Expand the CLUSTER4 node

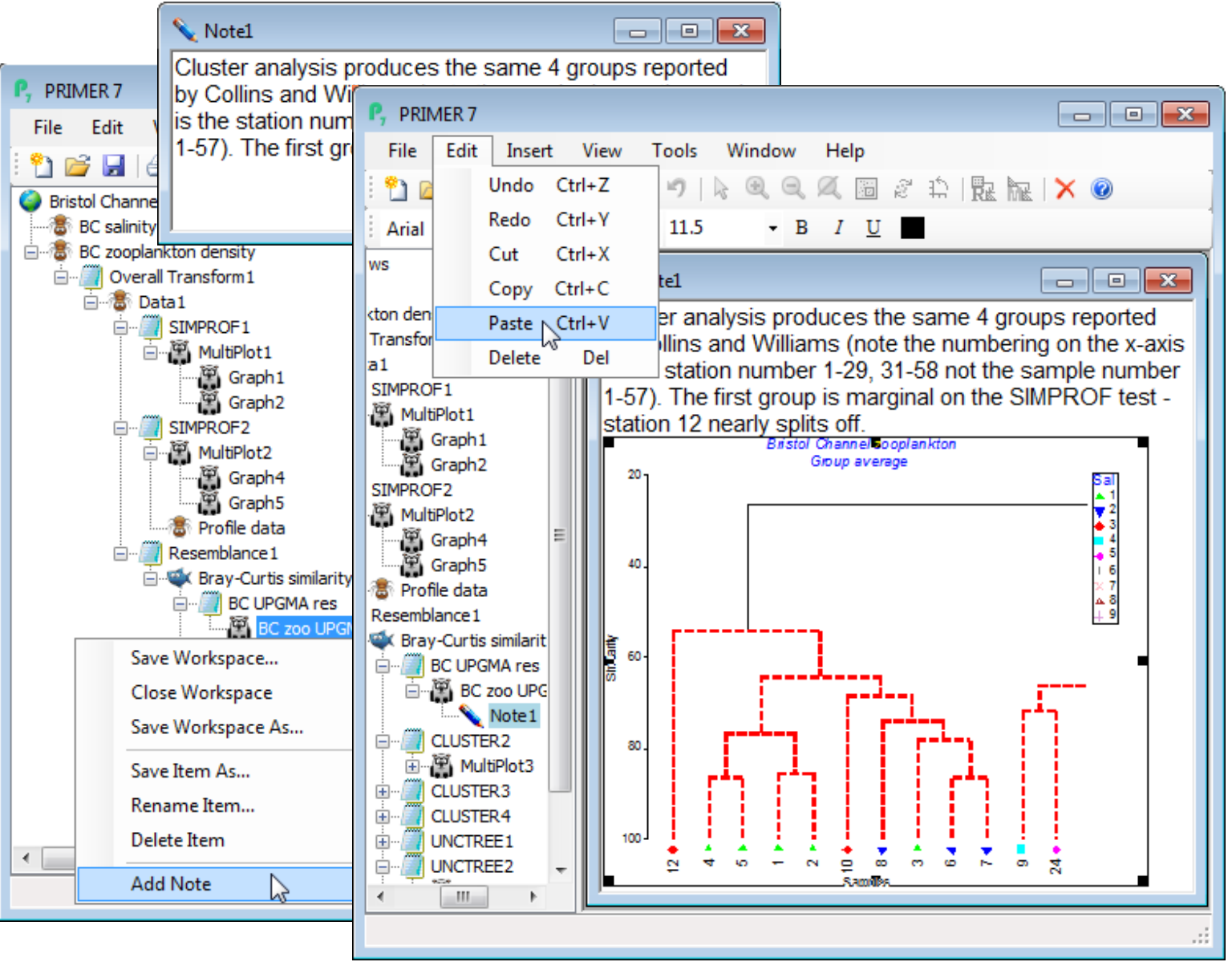(383, 817)
